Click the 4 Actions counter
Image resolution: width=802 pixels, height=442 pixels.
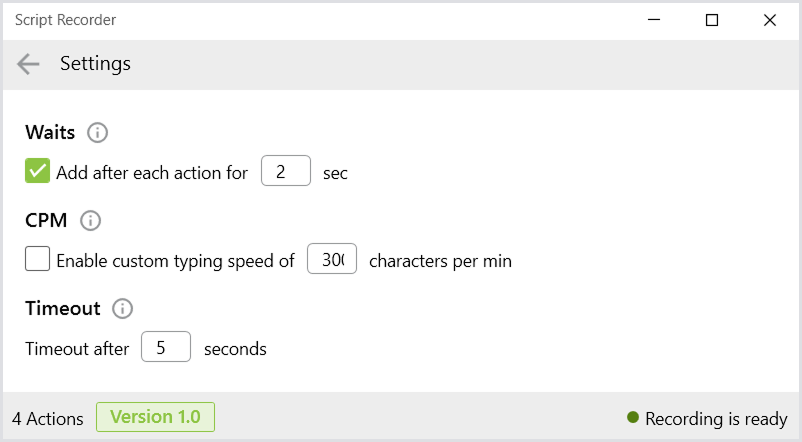48,419
